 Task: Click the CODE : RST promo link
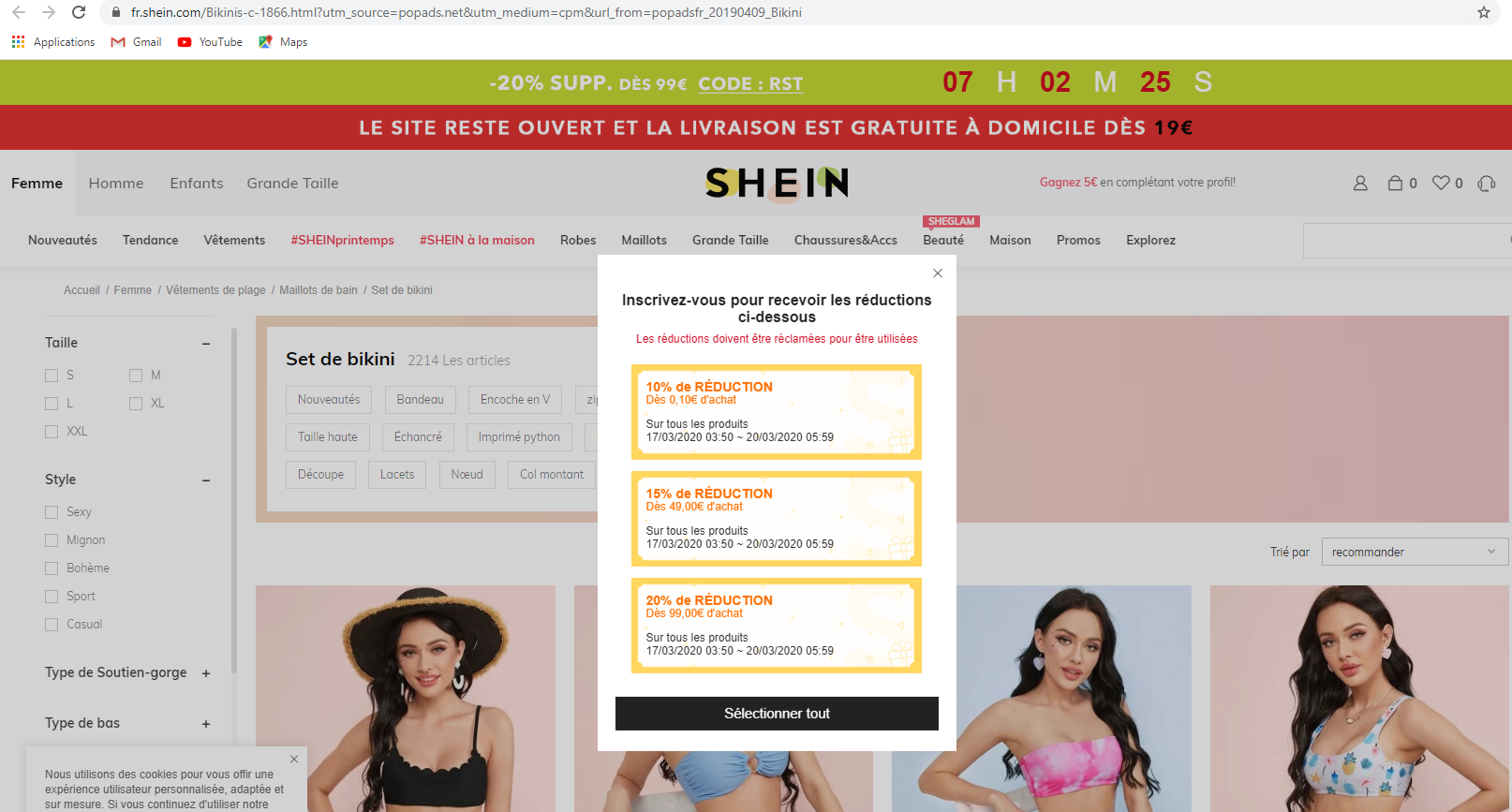coord(750,83)
